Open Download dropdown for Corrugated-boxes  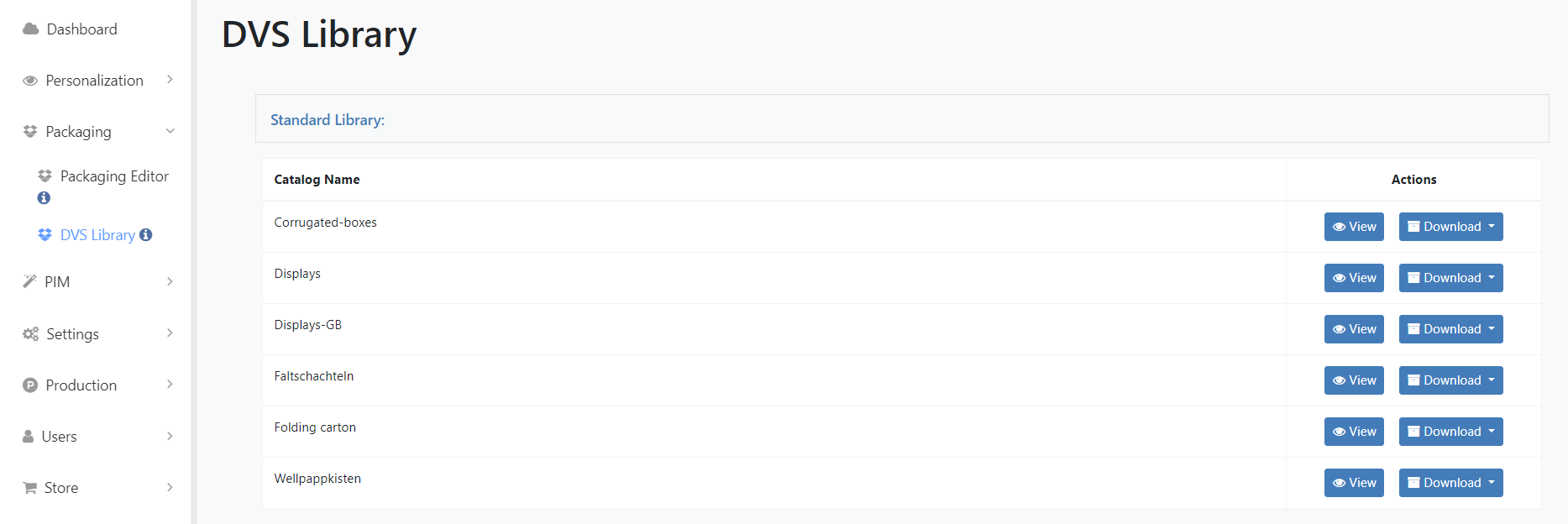pos(1450,227)
